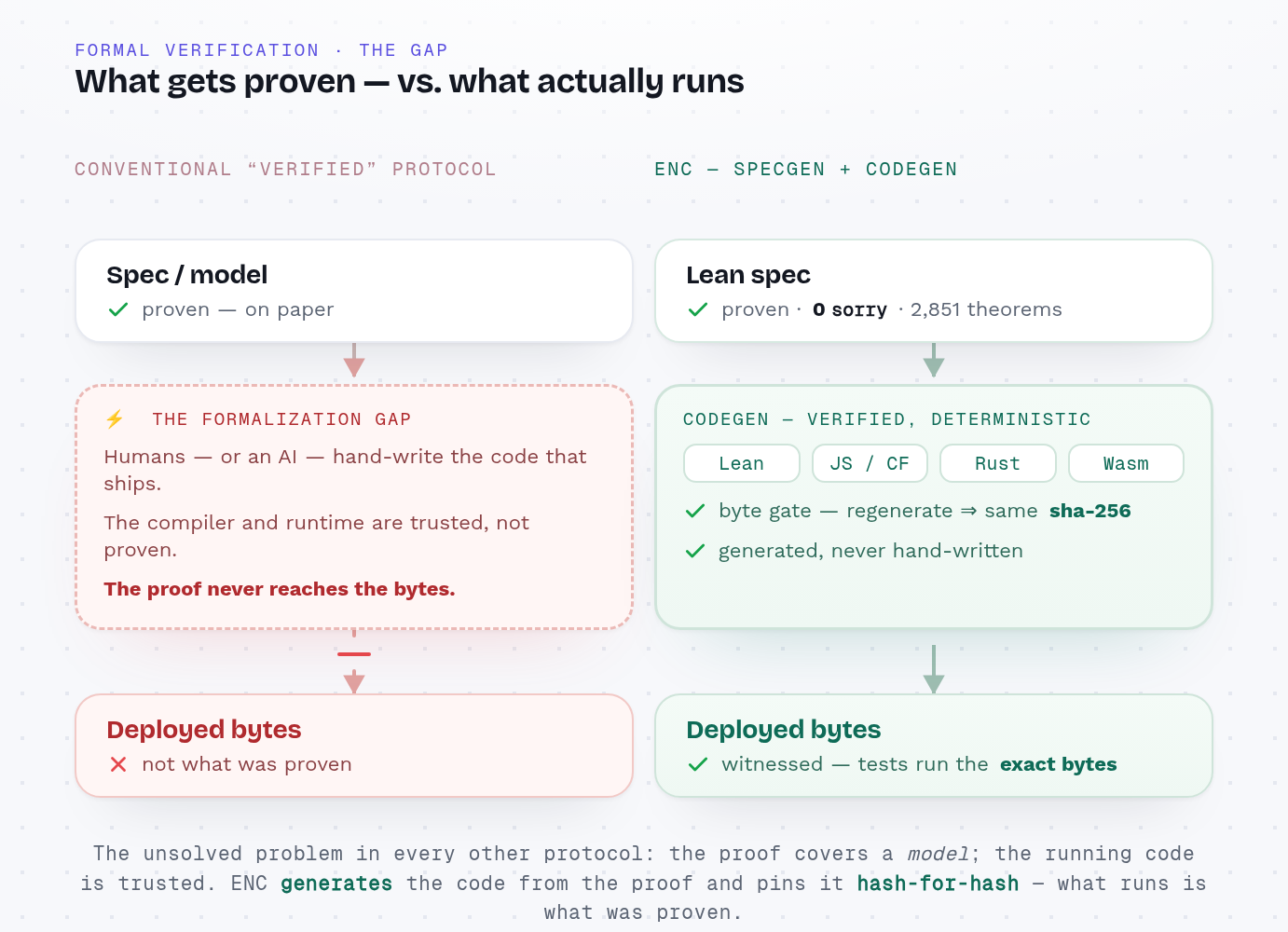This screenshot has width=1288, height=932.
Task: Select the Rust target chip
Action: click(998, 463)
